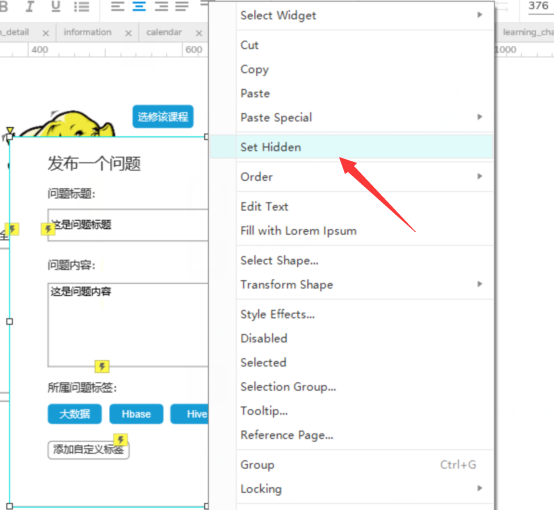Viewport: 554px width, 510px height.
Task: Select Set Hidden menu entry
Action: [x=352, y=147]
